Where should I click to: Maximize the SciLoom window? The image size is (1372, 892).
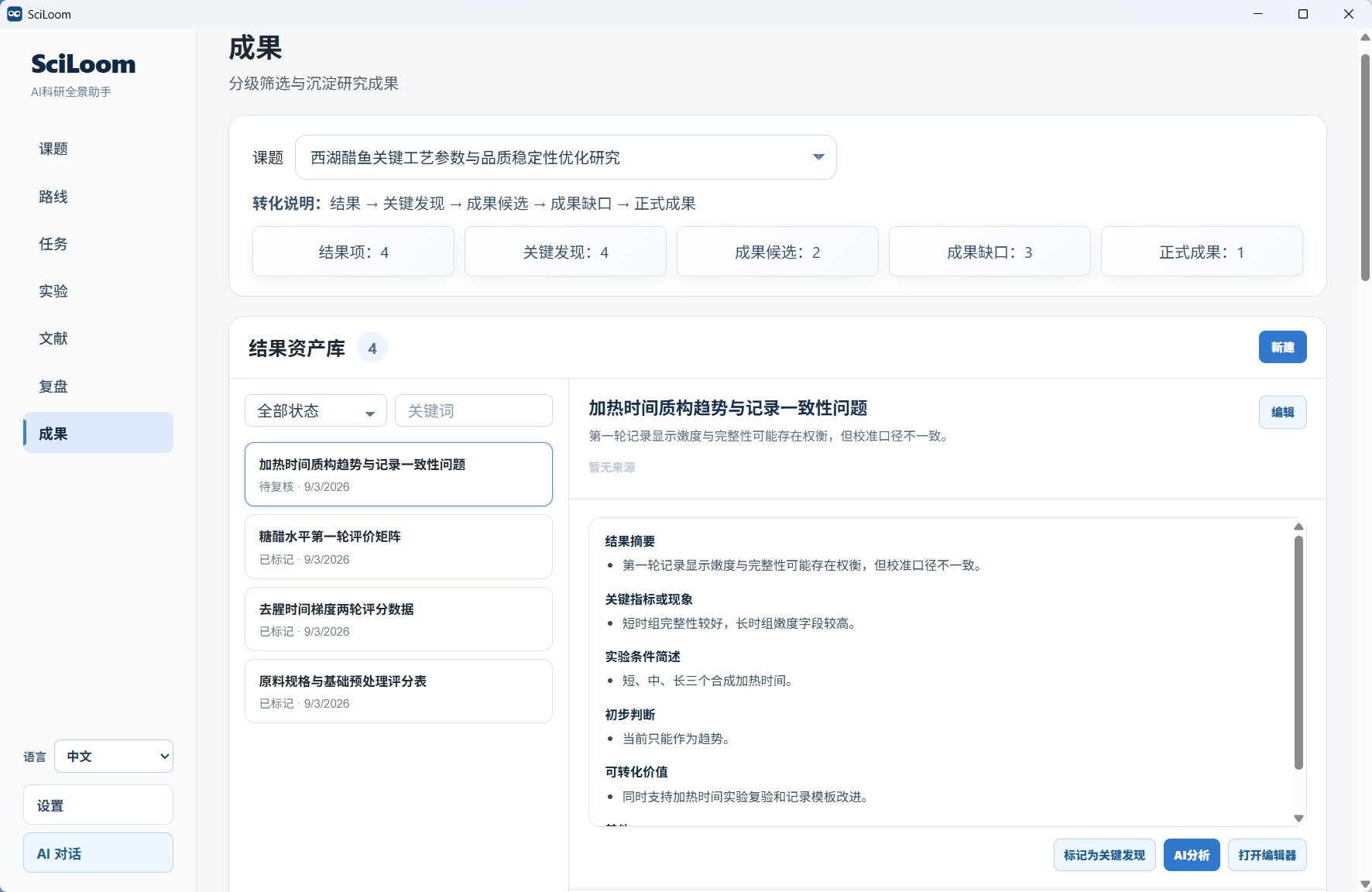click(1303, 14)
